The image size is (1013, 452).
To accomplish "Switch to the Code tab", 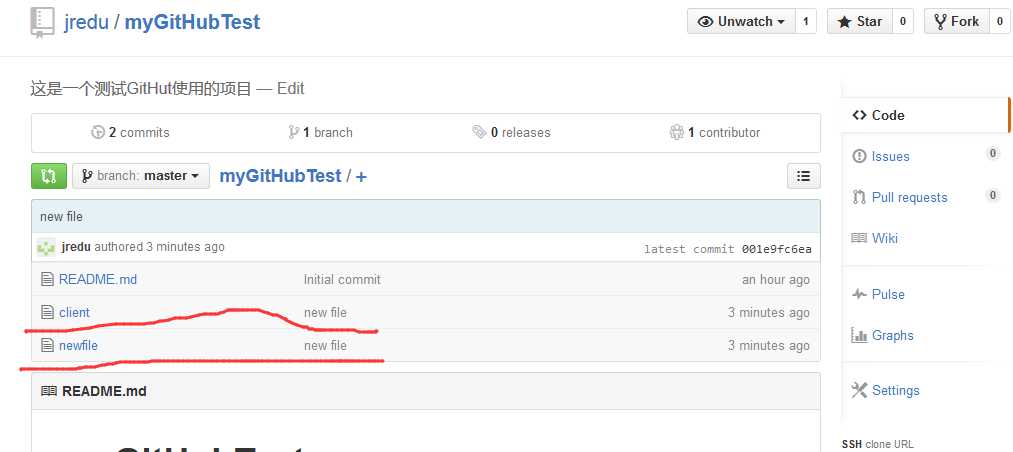I will click(926, 116).
